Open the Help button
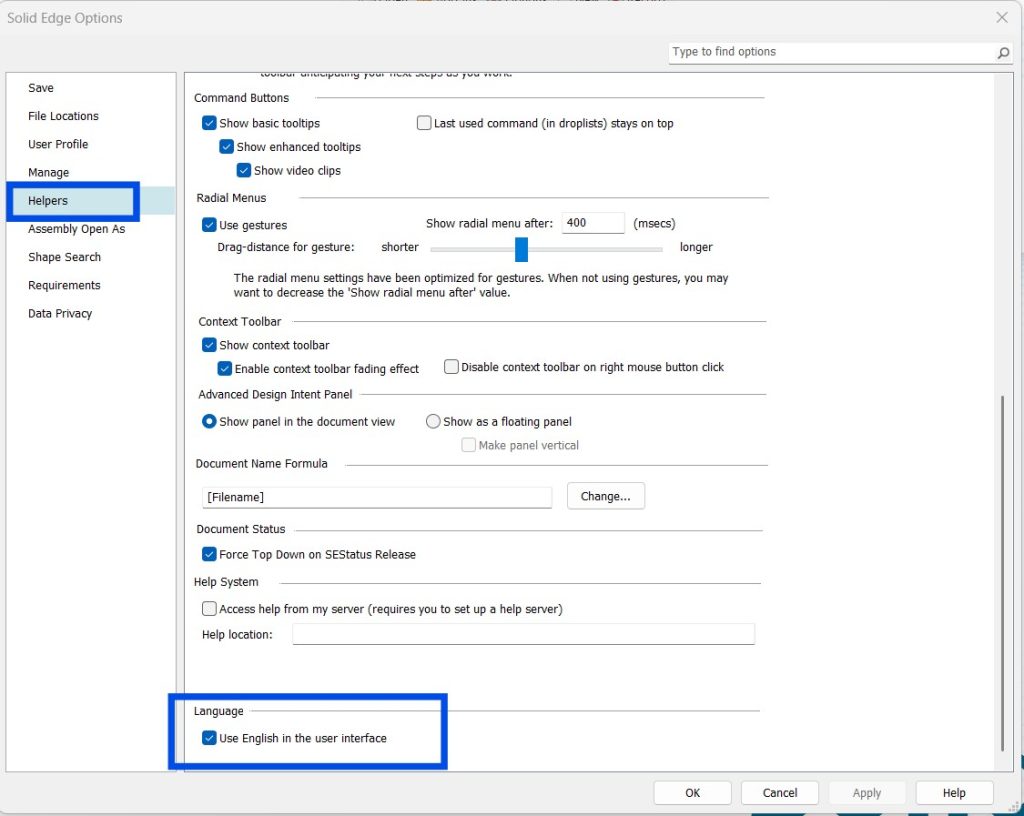 (x=954, y=793)
